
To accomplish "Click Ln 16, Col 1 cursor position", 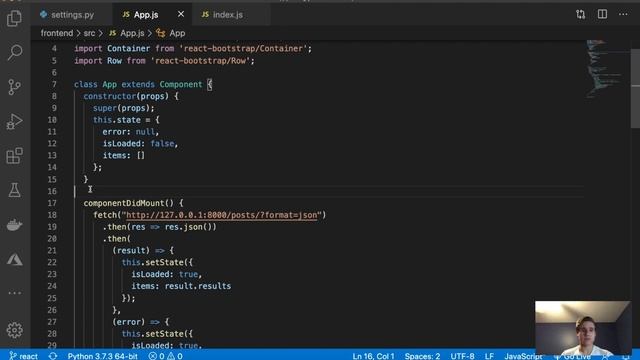I will (x=373, y=356).
